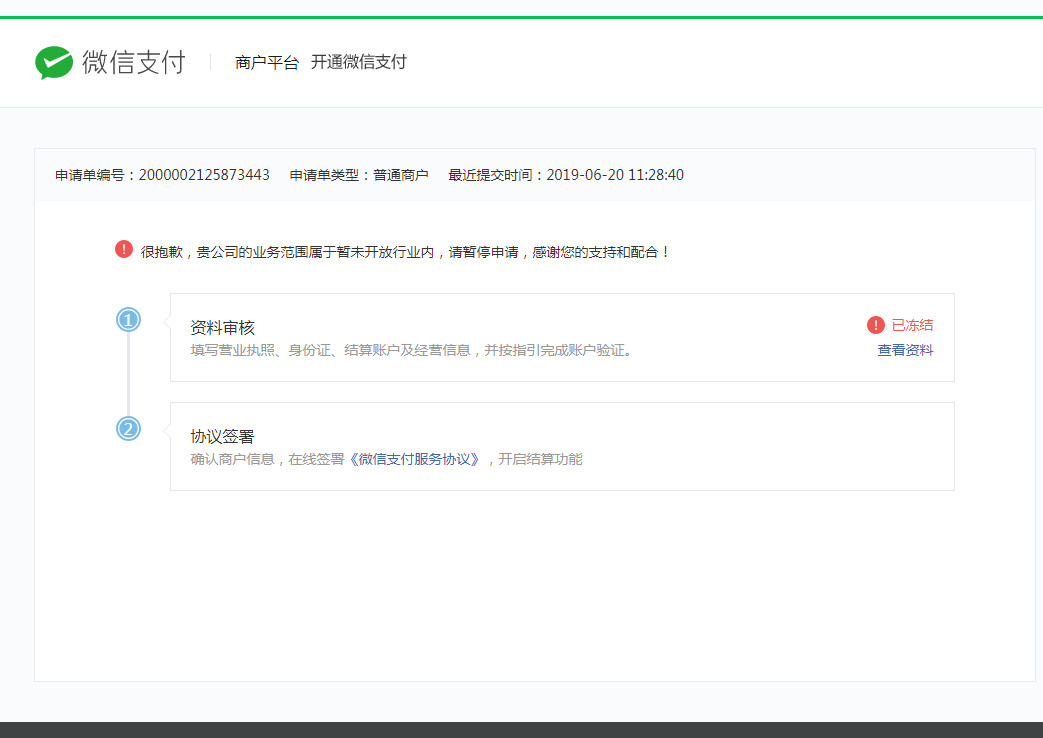The width and height of the screenshot is (1043, 738).
Task: Open the 《微信支付服务协议》 agreement link
Action: (414, 460)
